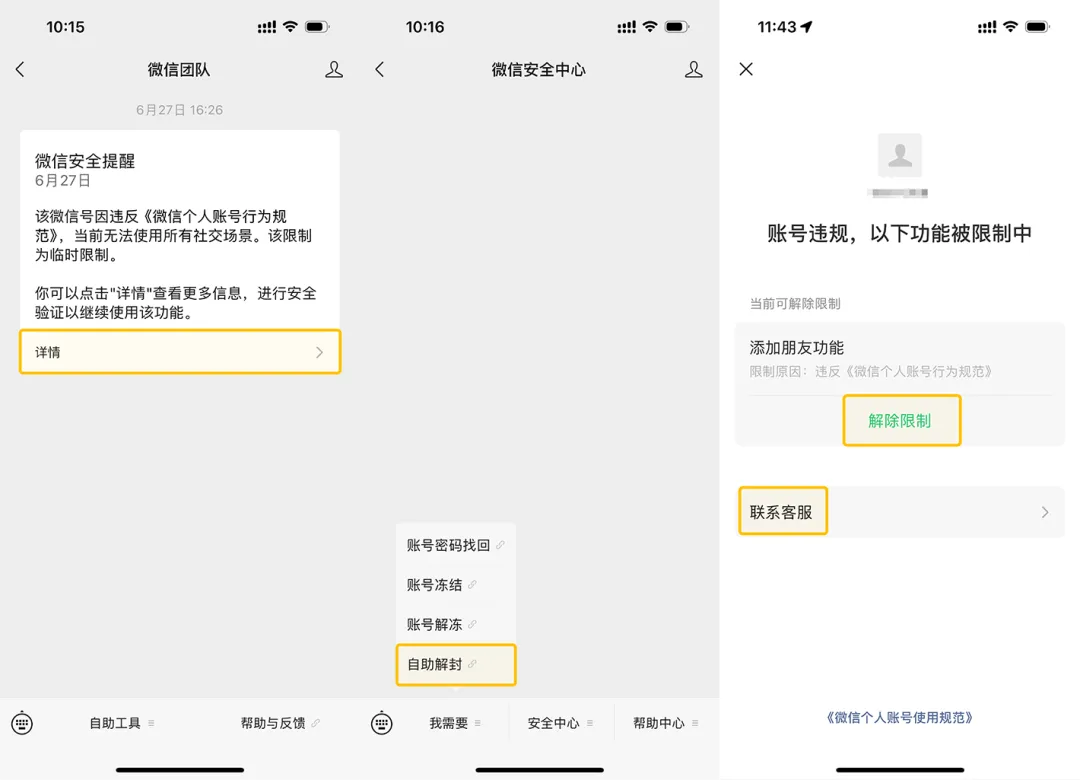Image resolution: width=1080 pixels, height=780 pixels.
Task: Tap the 当前可解除限制 section label
Action: [x=795, y=304]
